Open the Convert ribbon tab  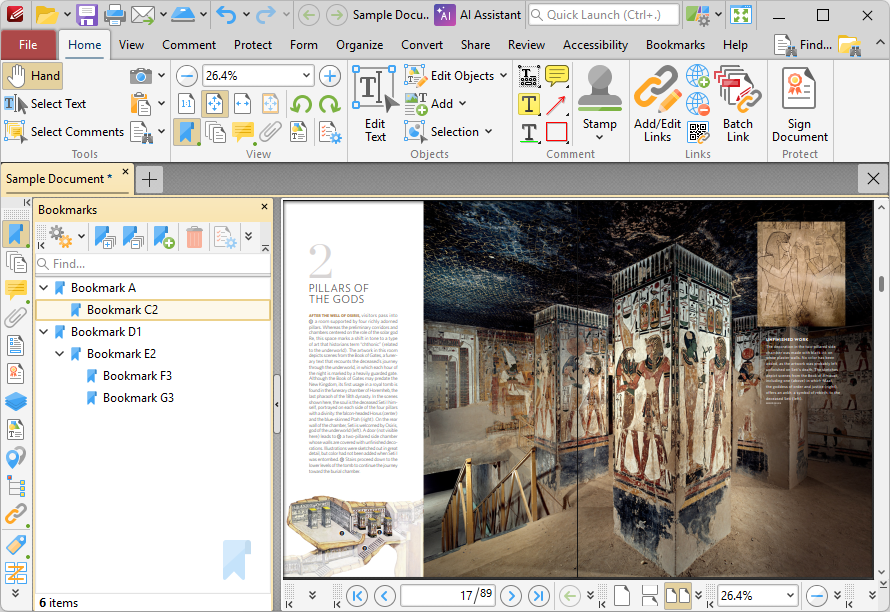click(422, 45)
